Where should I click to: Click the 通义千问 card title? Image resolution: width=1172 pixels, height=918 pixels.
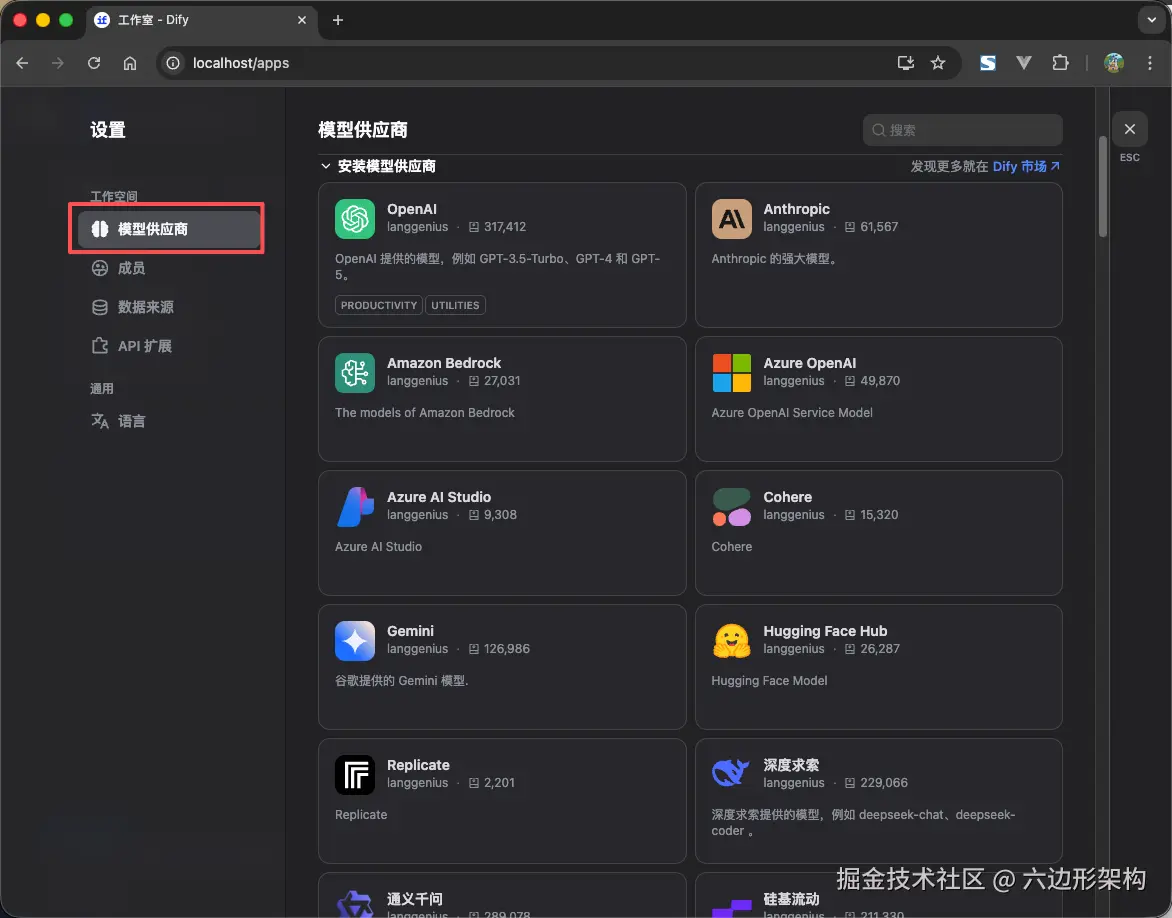(415, 899)
